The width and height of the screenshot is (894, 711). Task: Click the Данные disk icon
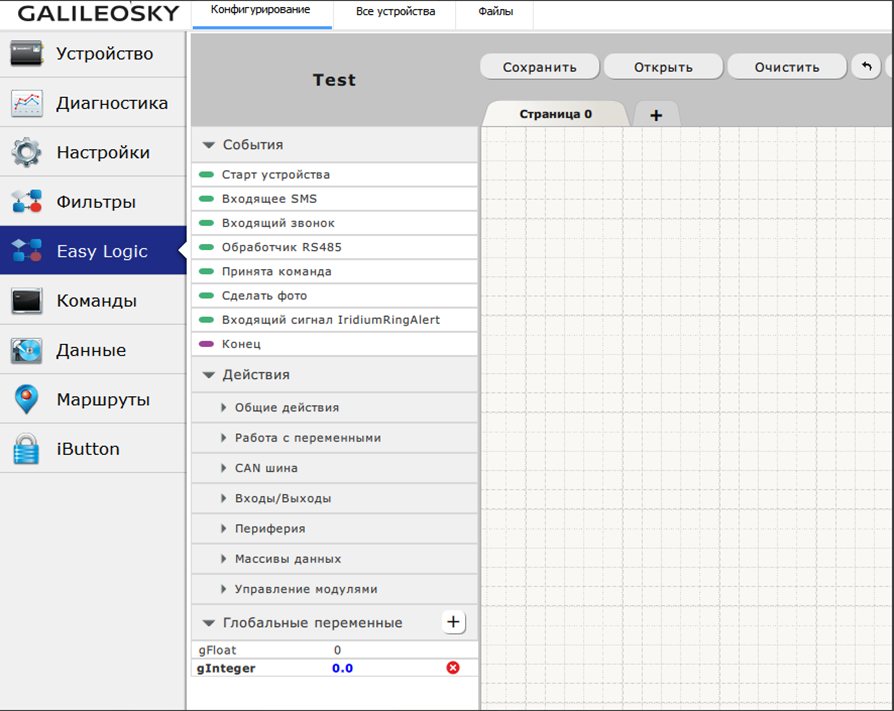[x=27, y=350]
